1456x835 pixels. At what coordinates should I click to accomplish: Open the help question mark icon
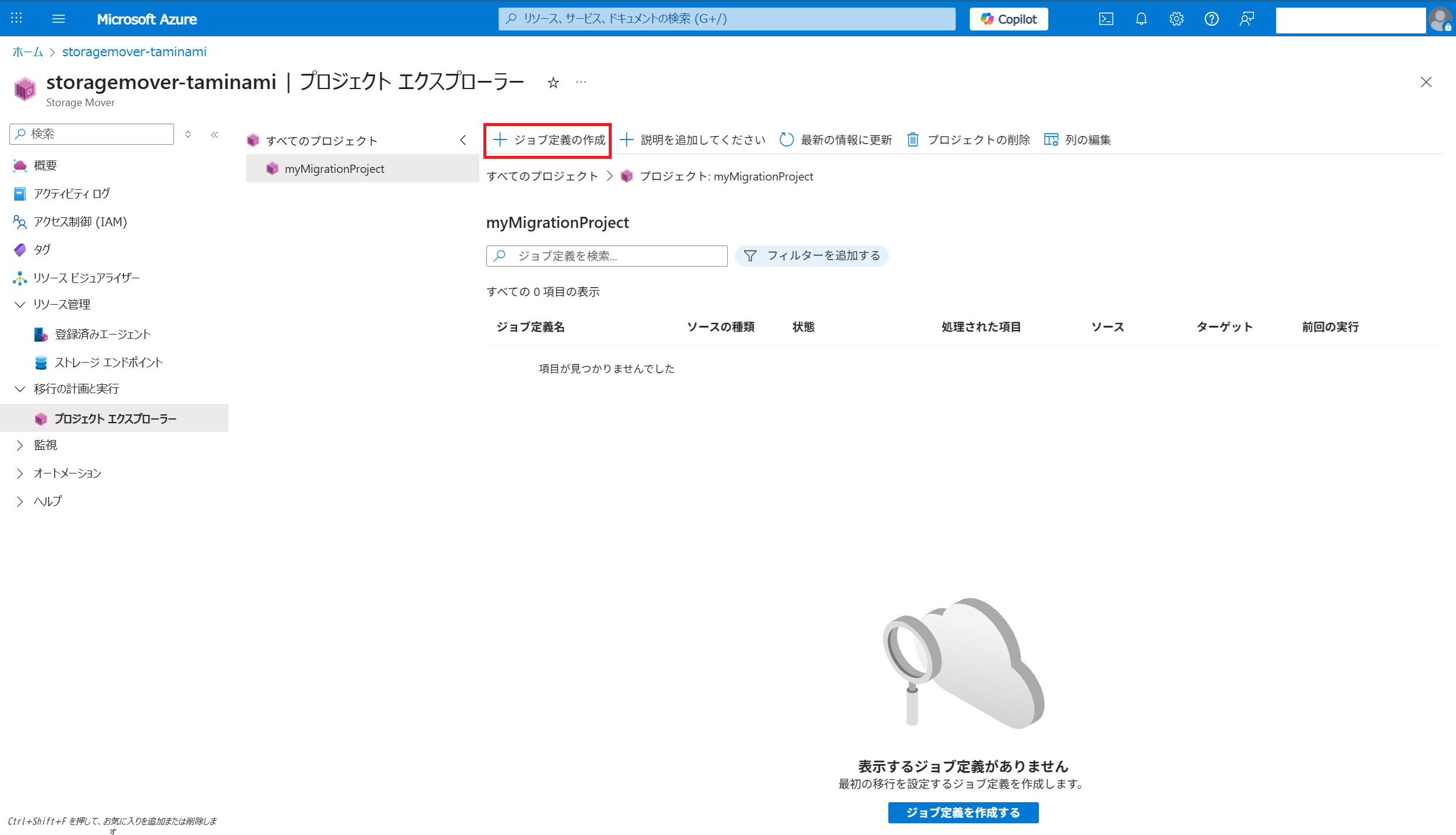1211,19
